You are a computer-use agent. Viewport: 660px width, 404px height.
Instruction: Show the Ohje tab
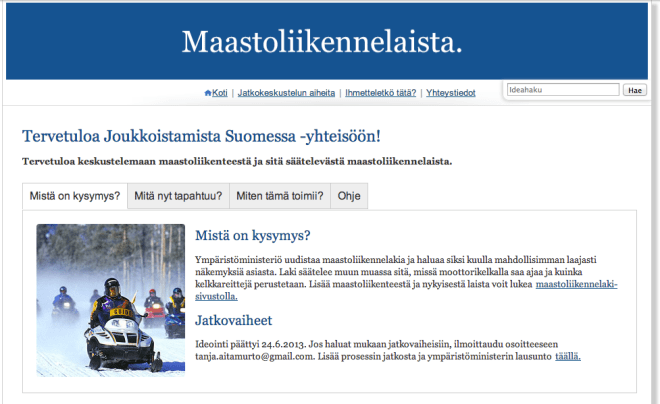(x=349, y=196)
